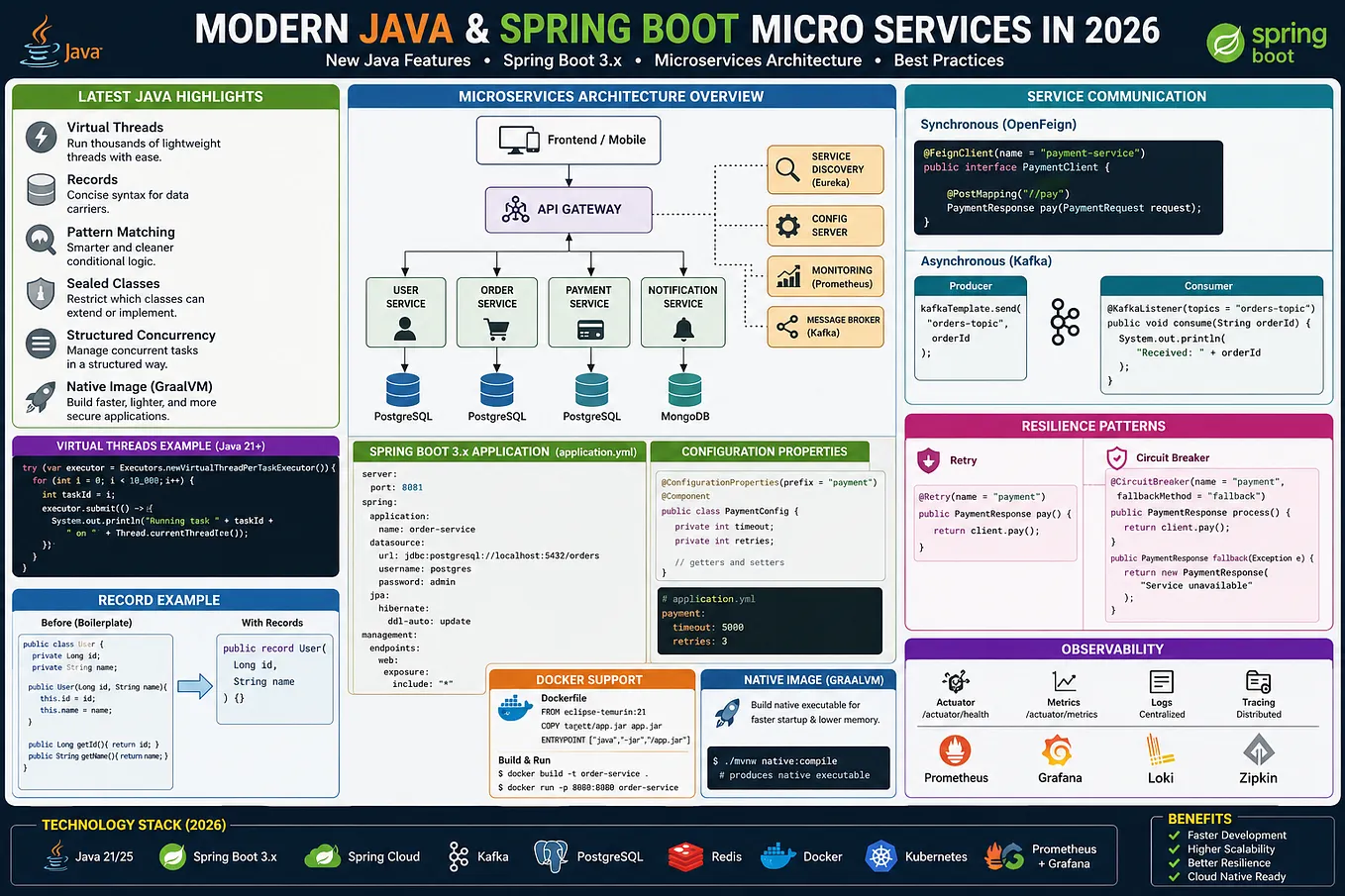Screen dimensions: 1345x896
Task: Select the rocket icon in the Native Image (GraalVM) panel
Action: tap(728, 712)
